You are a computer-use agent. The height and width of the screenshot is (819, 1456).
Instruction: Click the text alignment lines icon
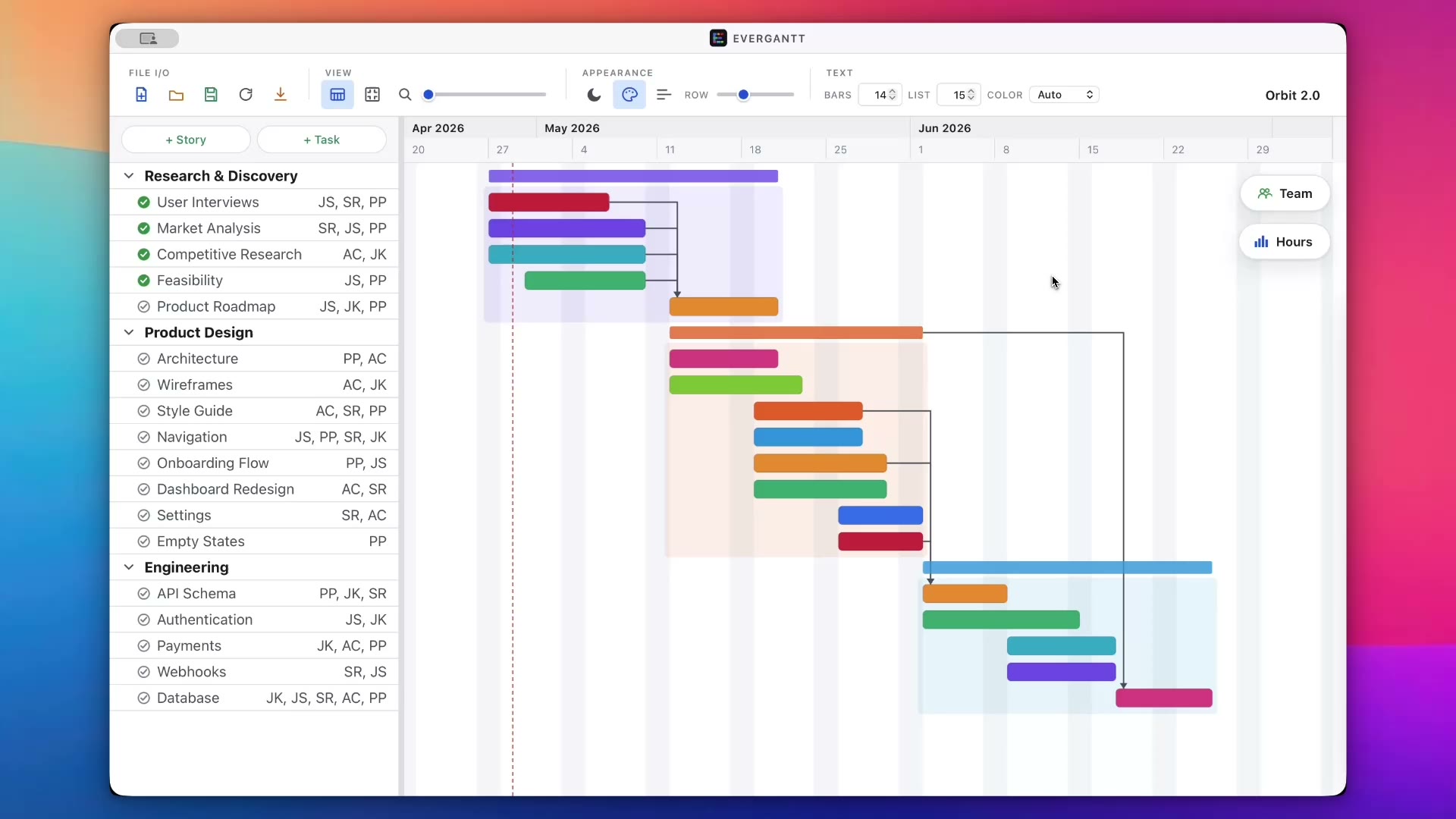[664, 95]
